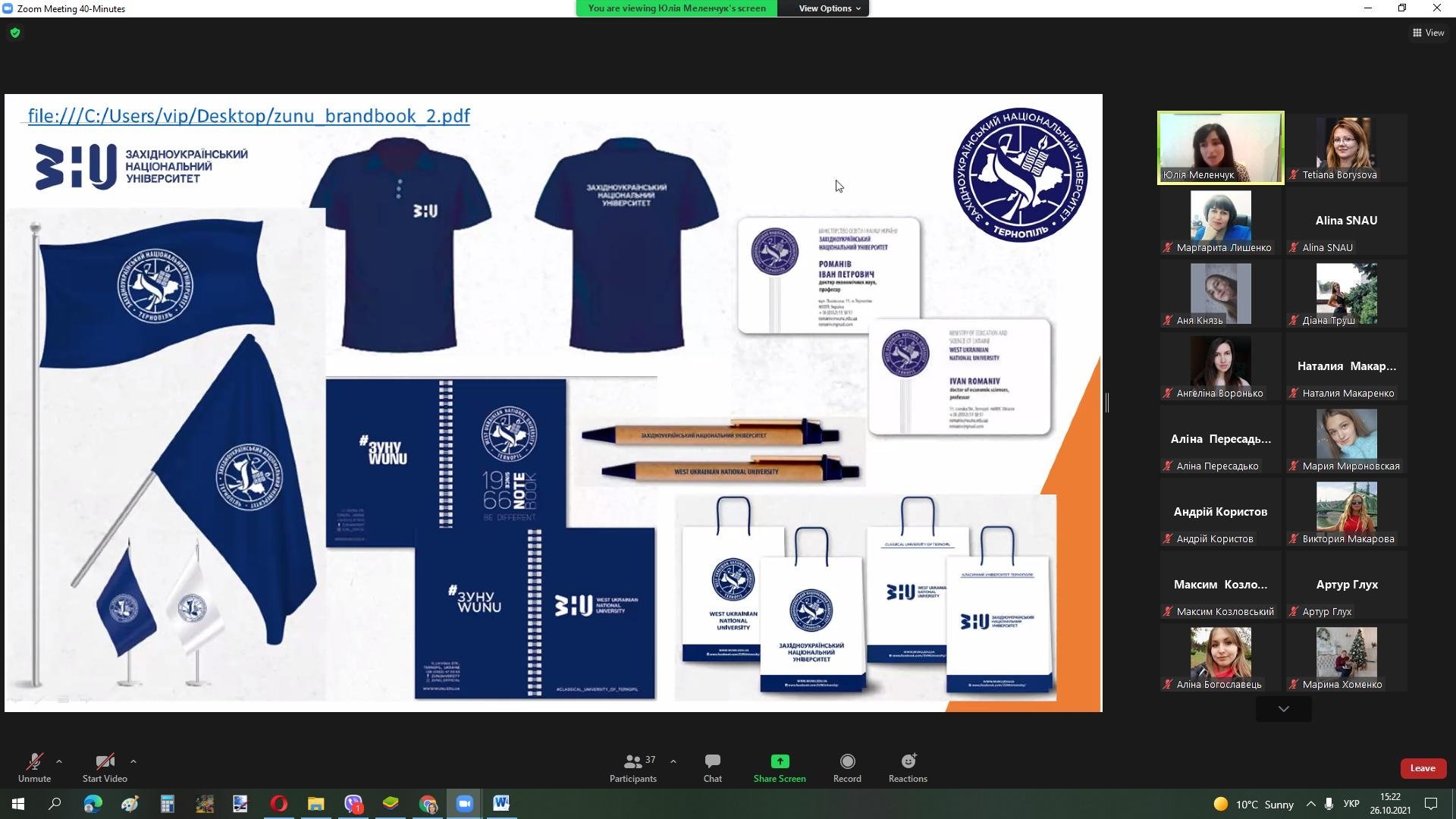Open Opera browser from the taskbar
This screenshot has height=819, width=1456.
278,804
